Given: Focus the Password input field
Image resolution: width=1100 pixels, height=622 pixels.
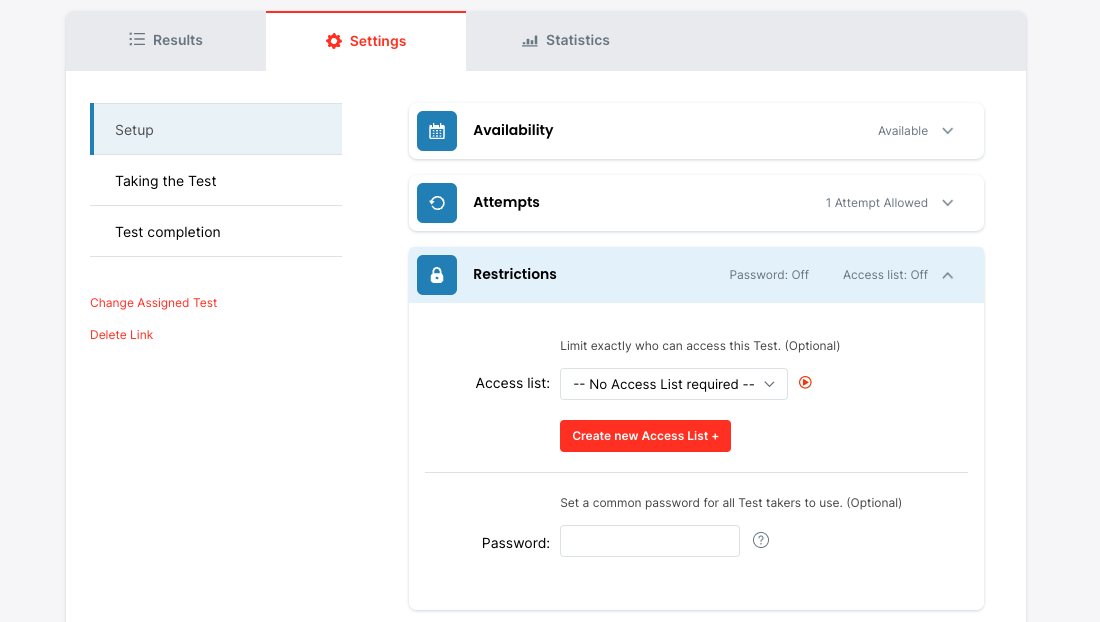Looking at the screenshot, I should click(x=649, y=541).
